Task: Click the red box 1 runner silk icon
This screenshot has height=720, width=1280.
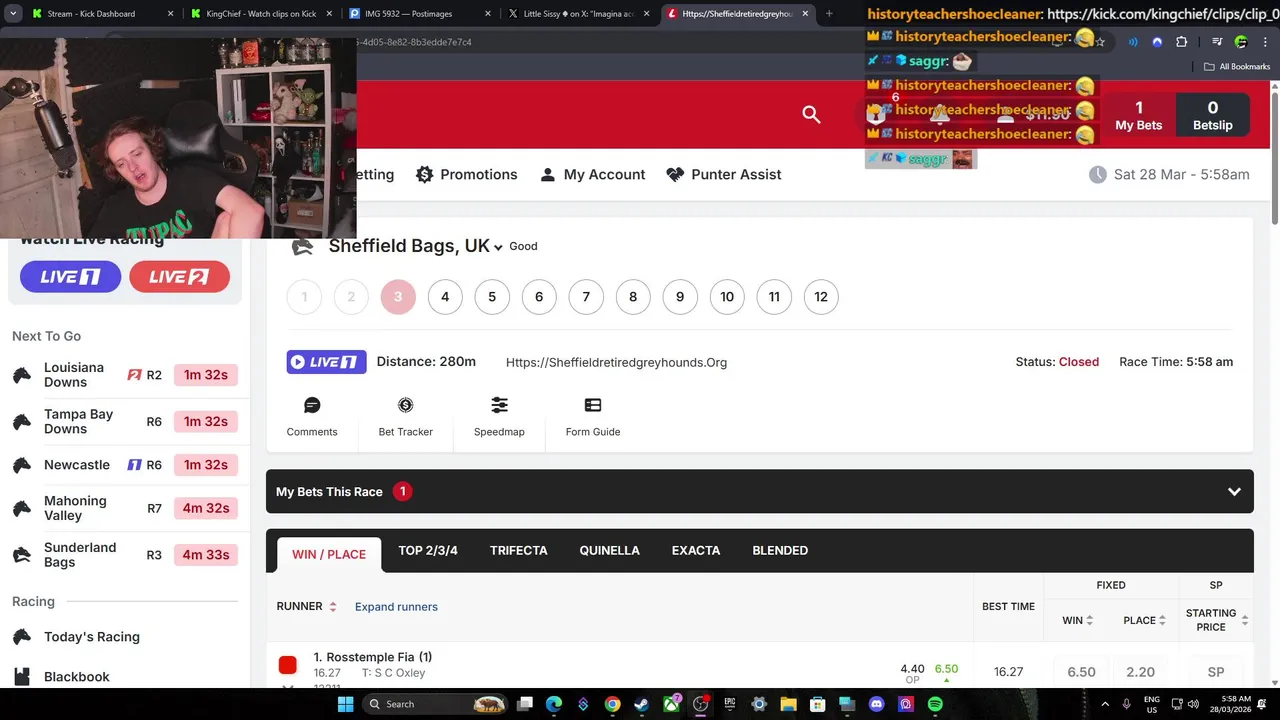Action: pyautogui.click(x=288, y=665)
